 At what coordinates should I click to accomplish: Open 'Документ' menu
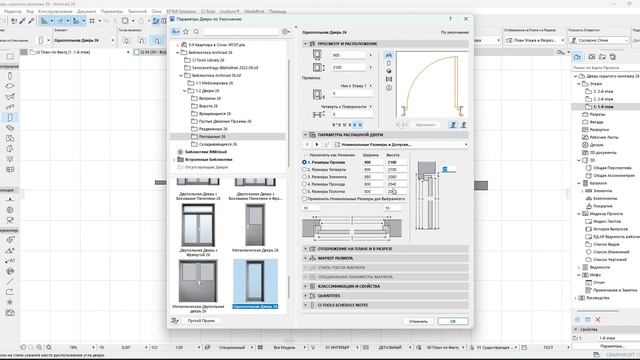[x=86, y=11]
